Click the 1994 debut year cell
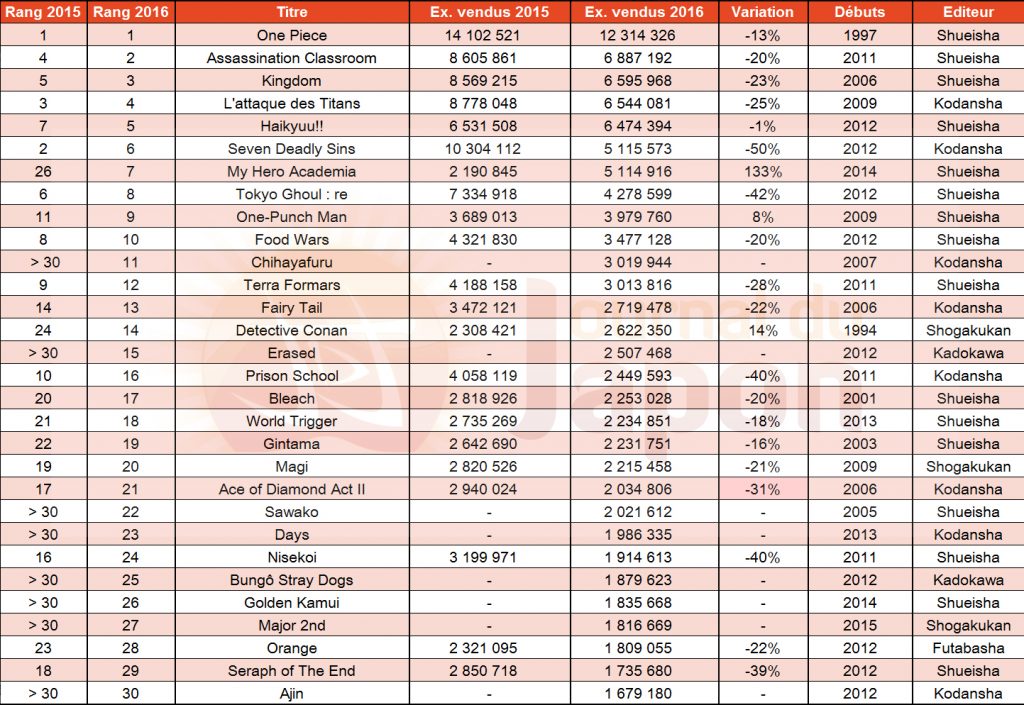 [x=859, y=330]
